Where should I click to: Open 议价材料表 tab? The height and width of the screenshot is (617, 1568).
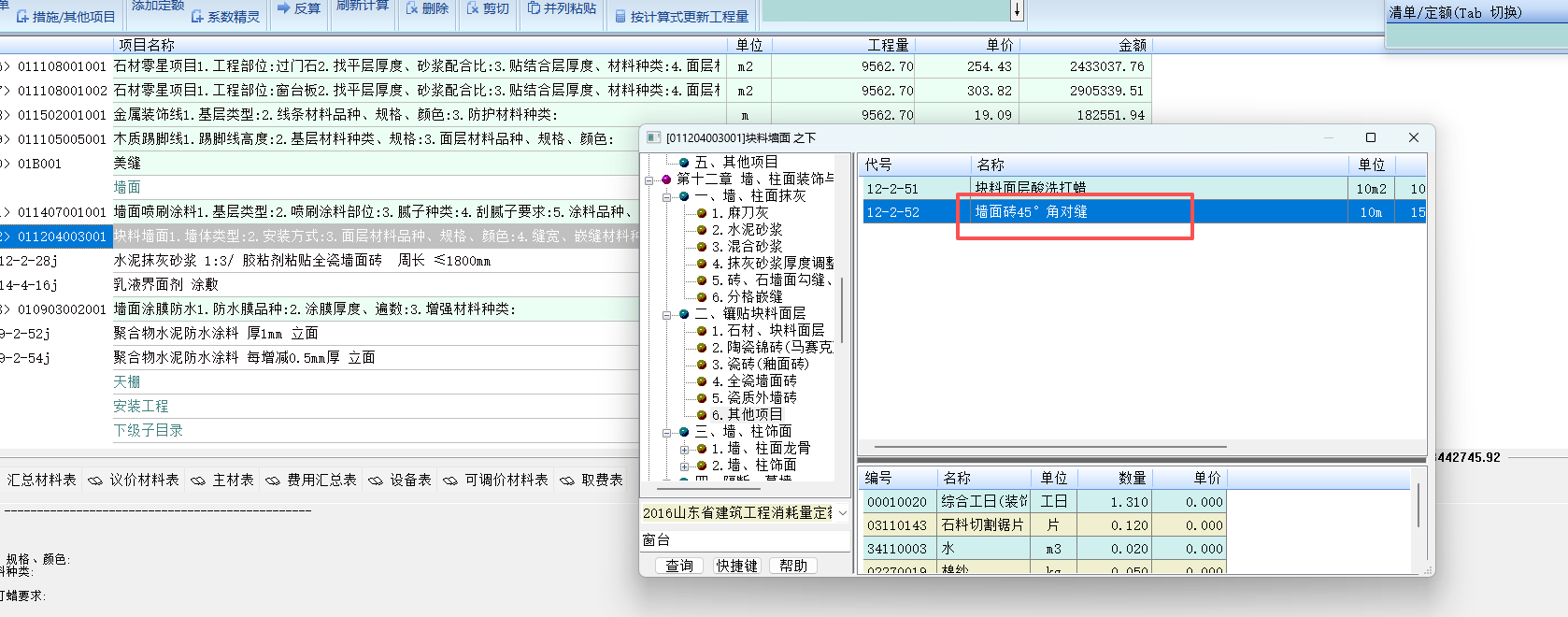tap(134, 480)
